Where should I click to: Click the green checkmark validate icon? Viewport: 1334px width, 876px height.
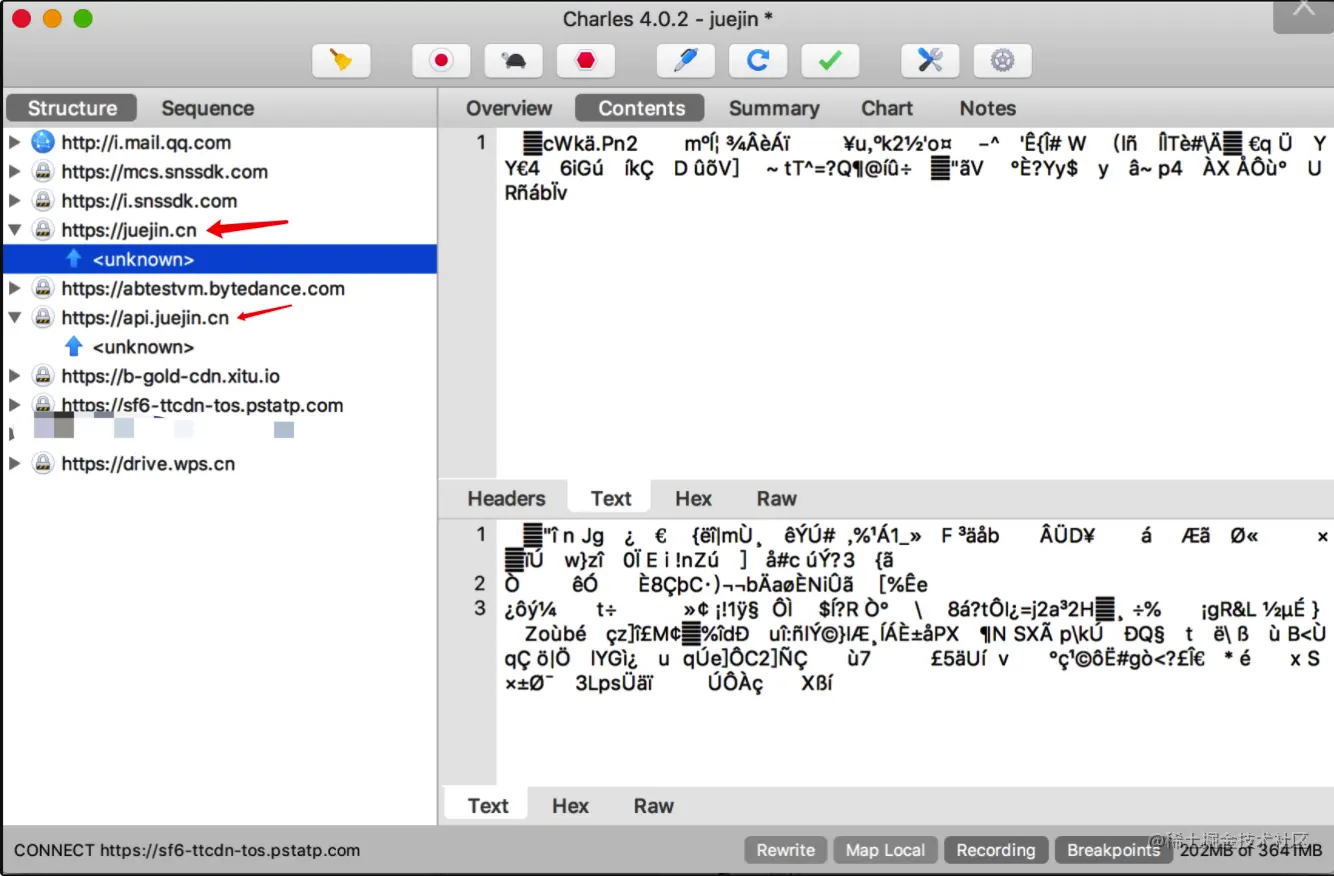[830, 61]
